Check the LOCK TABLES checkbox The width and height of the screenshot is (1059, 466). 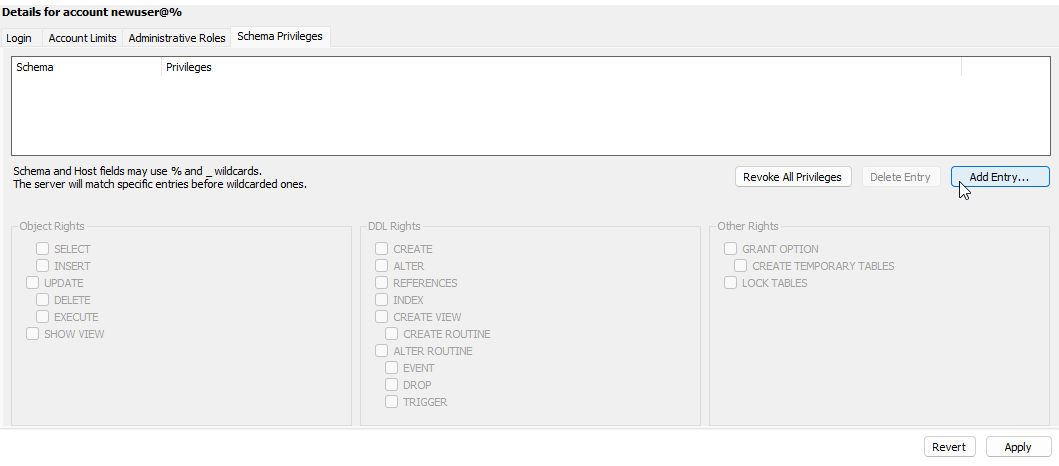[731, 283]
